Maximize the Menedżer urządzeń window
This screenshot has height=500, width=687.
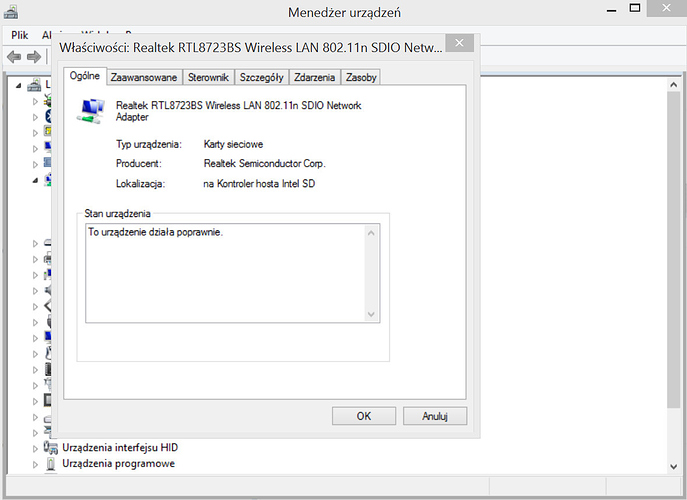(634, 8)
